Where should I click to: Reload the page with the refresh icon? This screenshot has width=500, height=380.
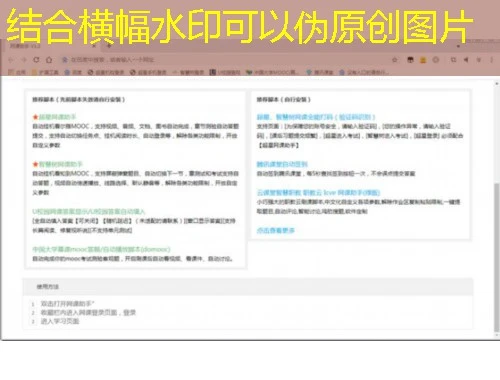point(36,60)
